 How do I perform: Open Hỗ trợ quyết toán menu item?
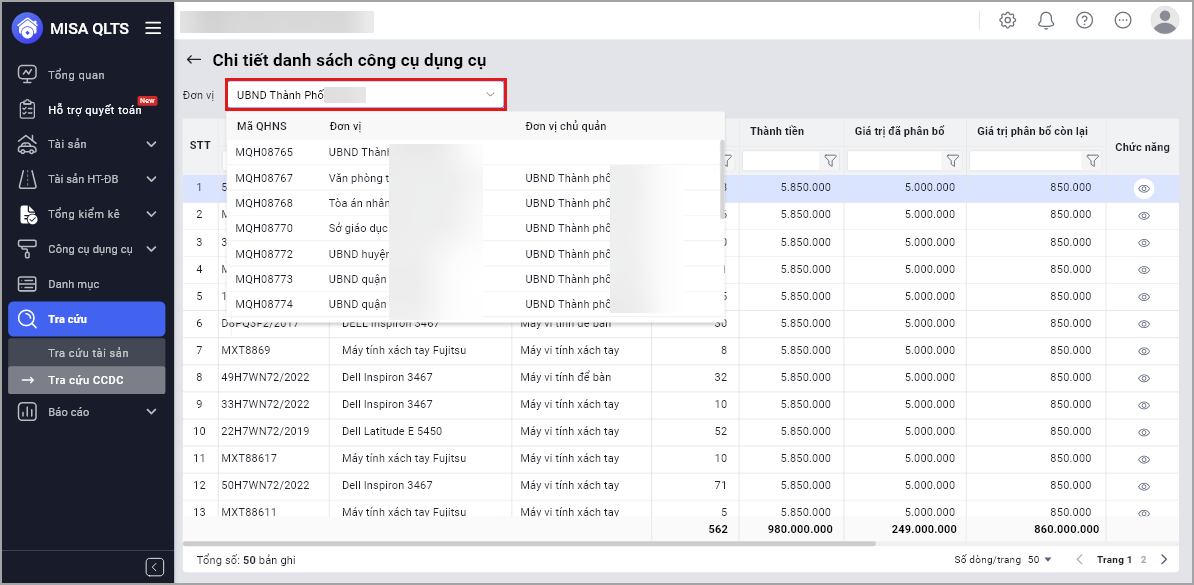click(x=87, y=109)
